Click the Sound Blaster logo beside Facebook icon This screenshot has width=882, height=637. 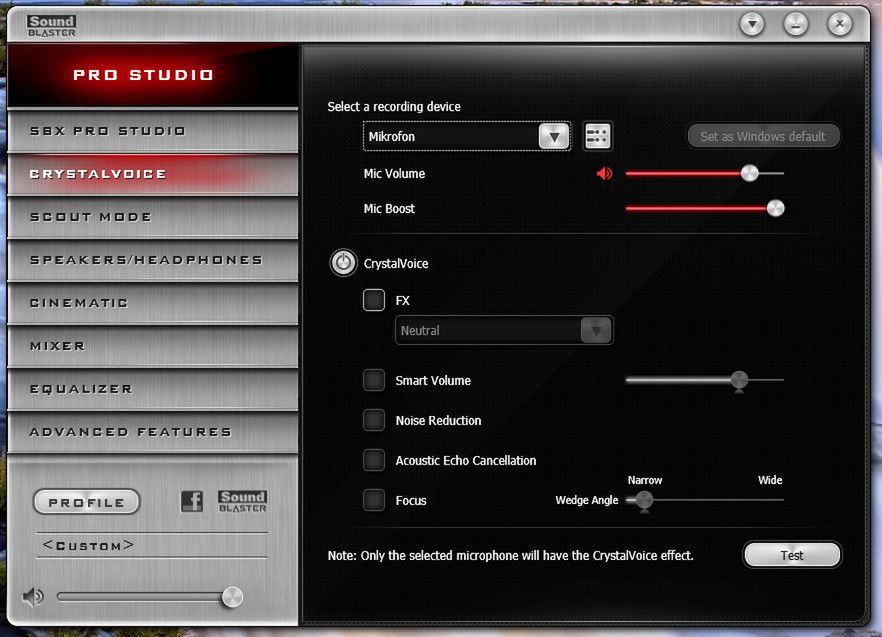coord(242,501)
